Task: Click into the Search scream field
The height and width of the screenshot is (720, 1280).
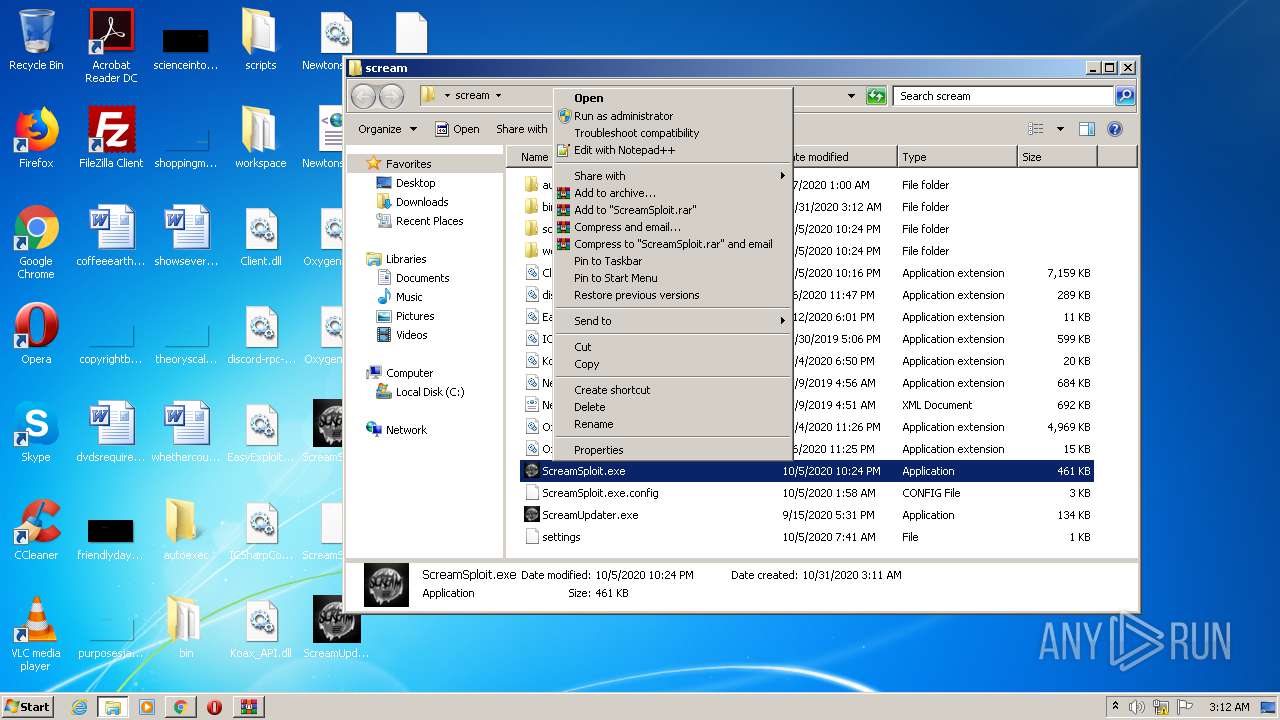Action: (x=1003, y=96)
